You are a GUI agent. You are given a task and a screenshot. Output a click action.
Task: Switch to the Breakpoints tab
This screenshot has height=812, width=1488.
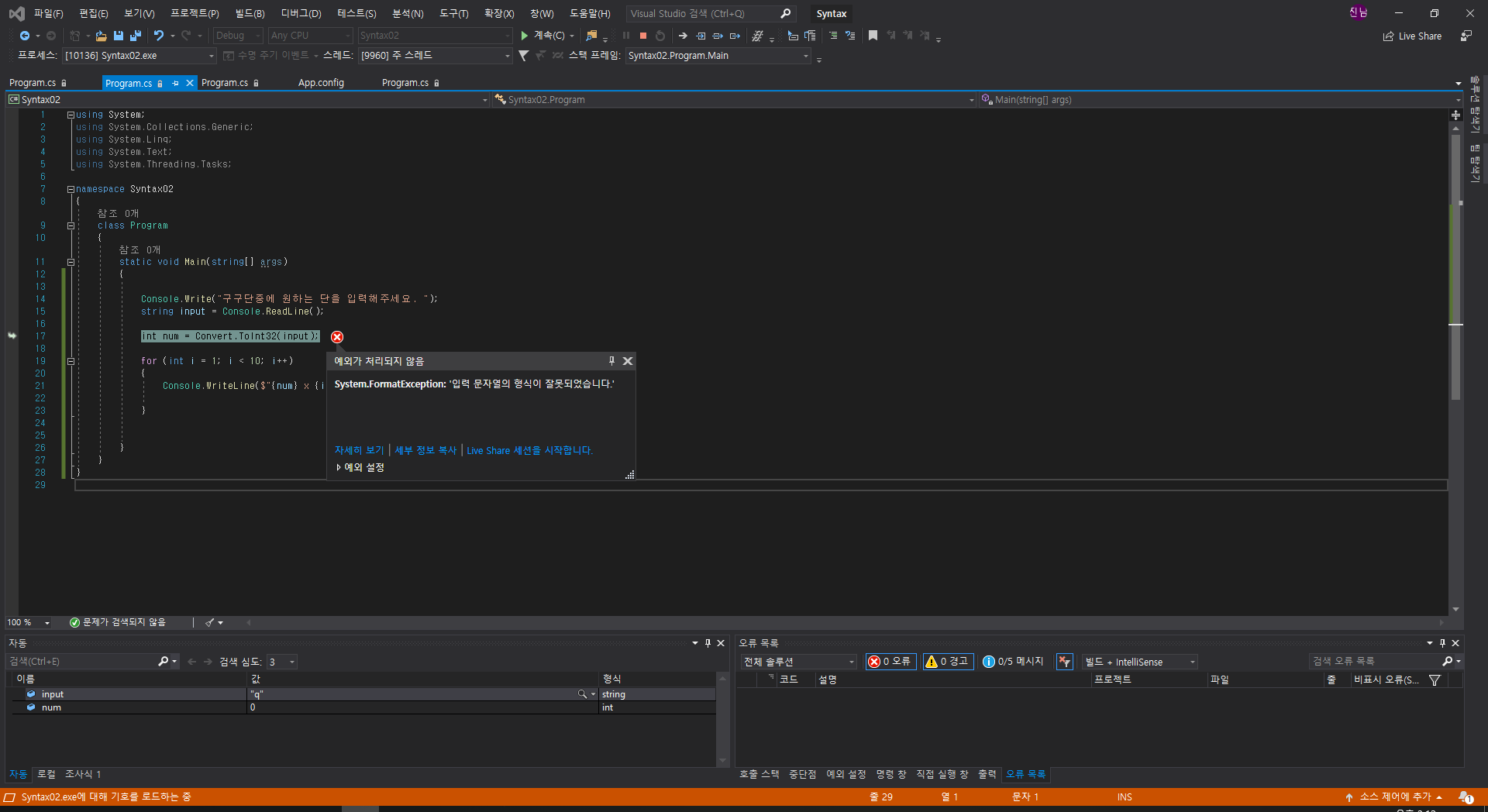802,774
